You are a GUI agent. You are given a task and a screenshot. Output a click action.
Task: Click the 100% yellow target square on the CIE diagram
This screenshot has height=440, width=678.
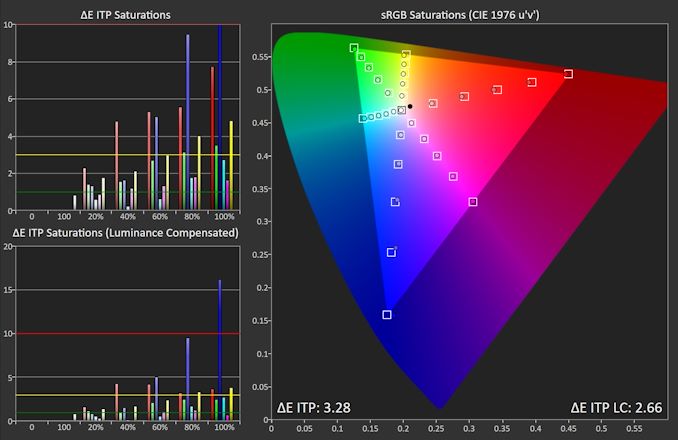(406, 55)
